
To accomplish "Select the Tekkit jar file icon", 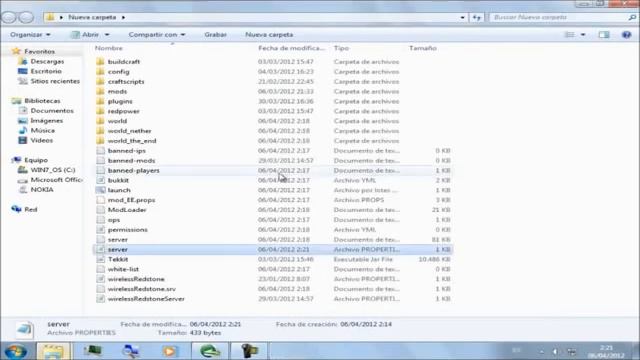I will pos(100,259).
